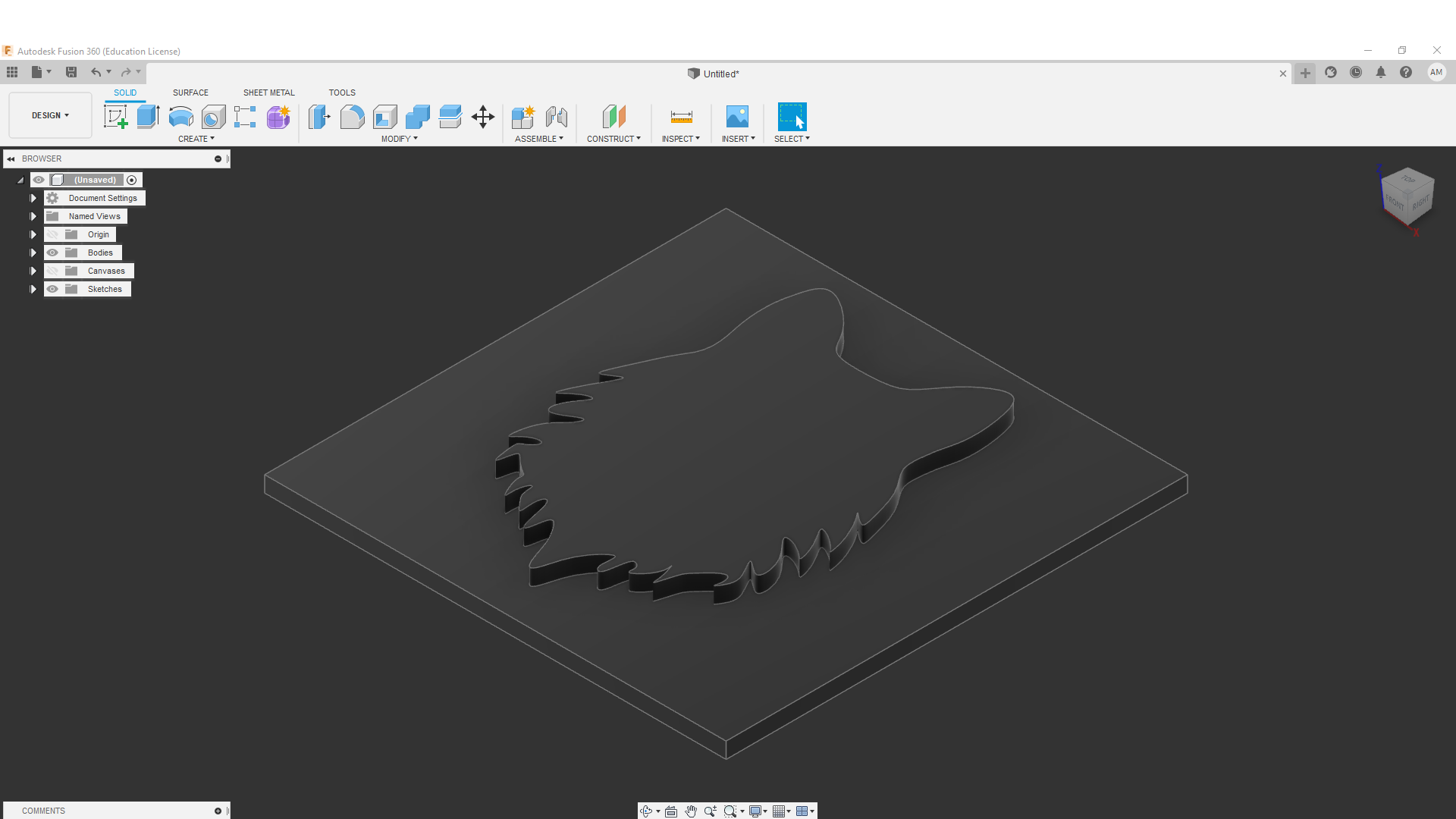Hide the Bodies folder visibility
The height and width of the screenshot is (819, 1456).
(52, 253)
